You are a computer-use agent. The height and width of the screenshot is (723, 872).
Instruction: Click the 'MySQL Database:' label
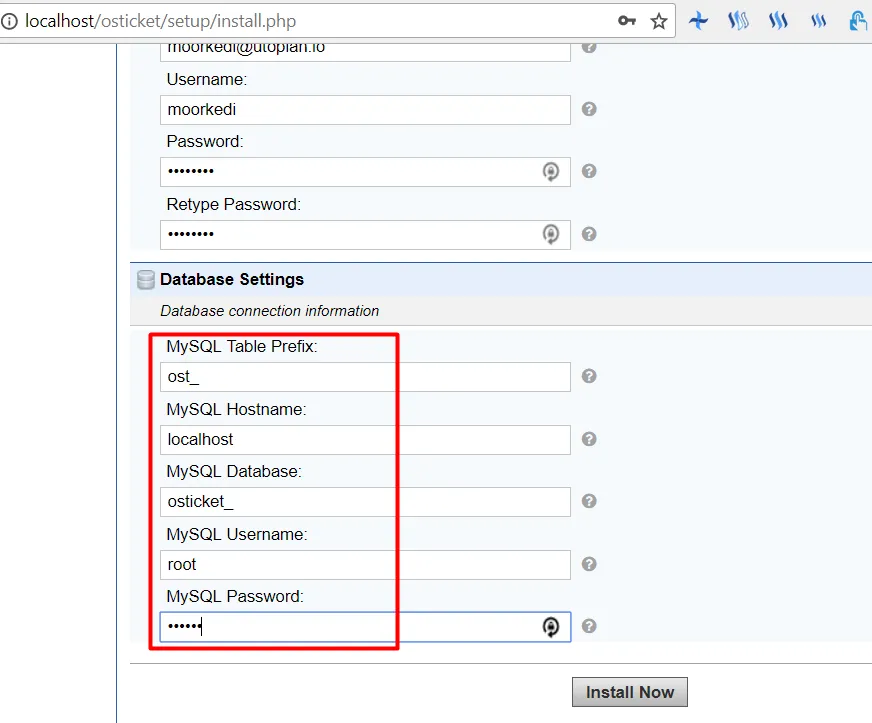point(234,472)
